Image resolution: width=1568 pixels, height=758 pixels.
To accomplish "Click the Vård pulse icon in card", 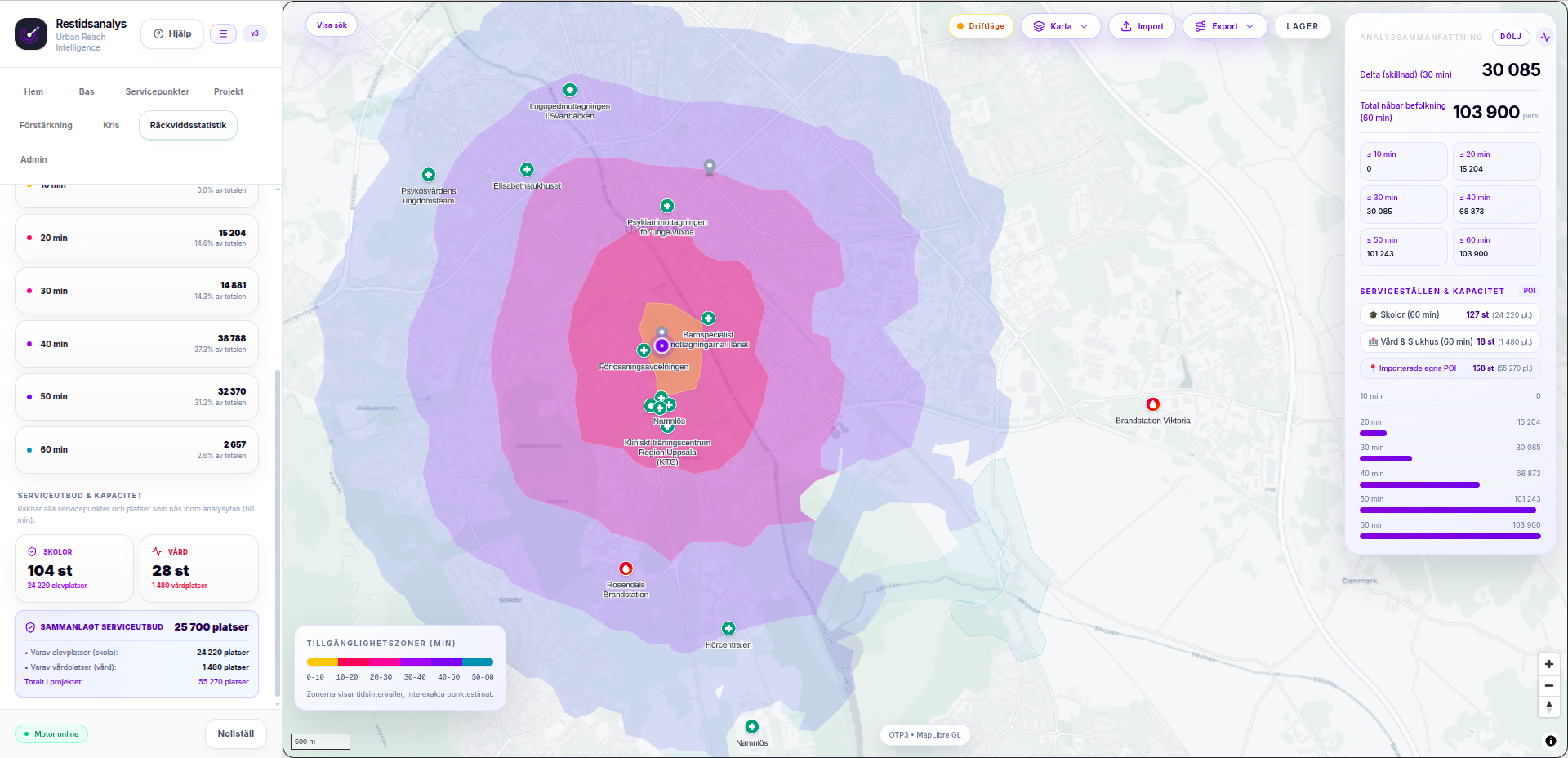I will point(157,551).
